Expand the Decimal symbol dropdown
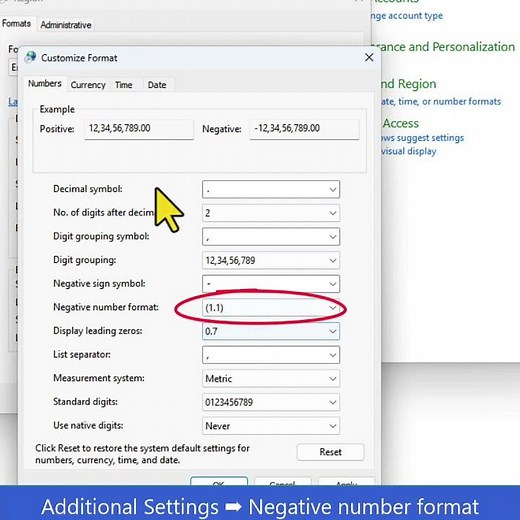 [x=271, y=189]
